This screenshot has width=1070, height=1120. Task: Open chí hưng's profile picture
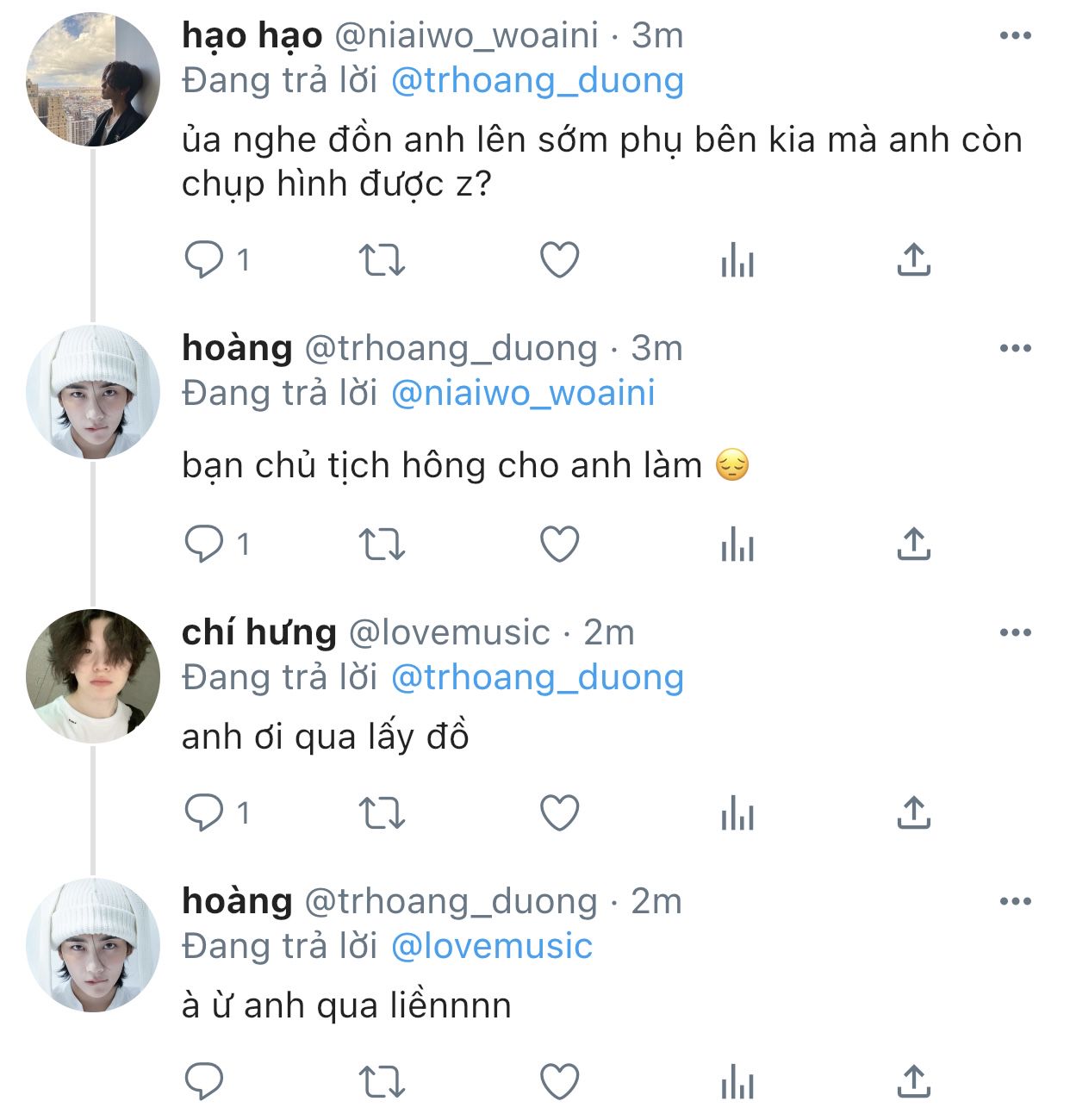[x=93, y=676]
